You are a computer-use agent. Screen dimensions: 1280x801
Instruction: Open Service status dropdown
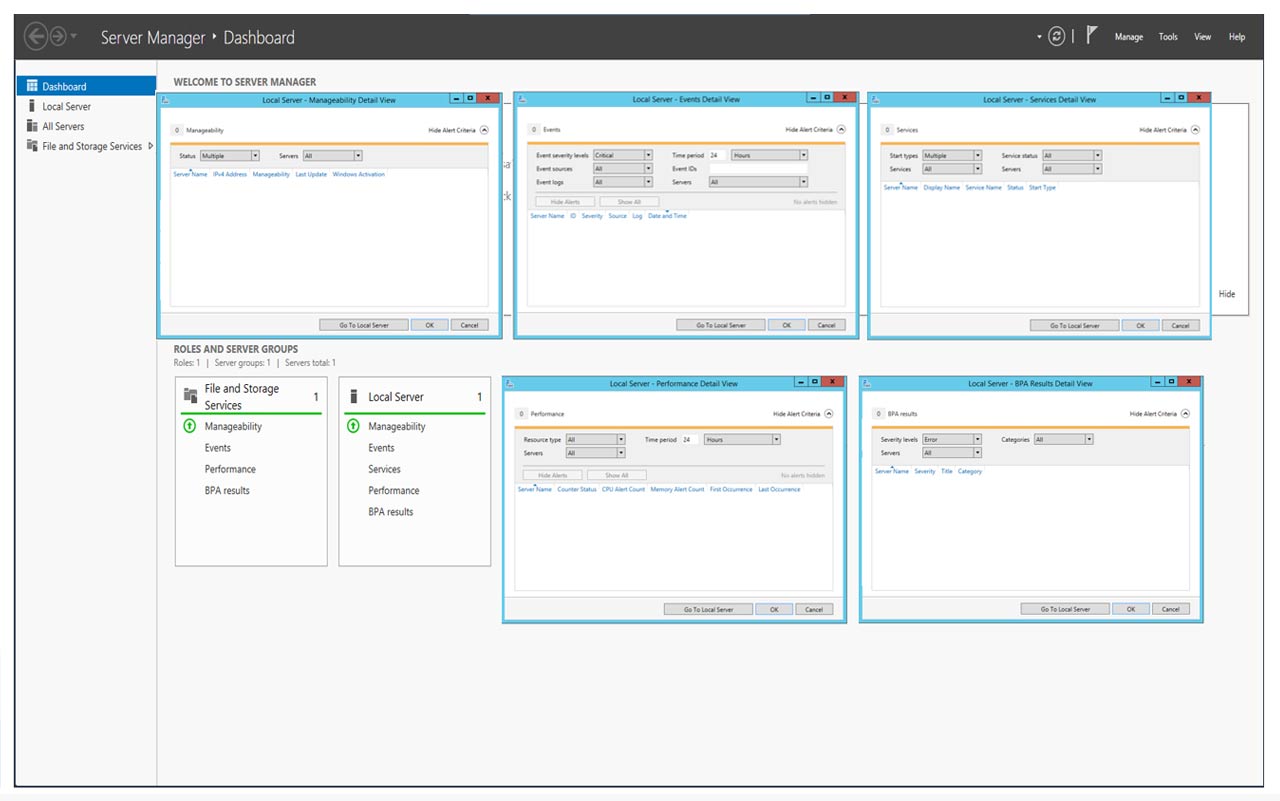pos(1072,156)
